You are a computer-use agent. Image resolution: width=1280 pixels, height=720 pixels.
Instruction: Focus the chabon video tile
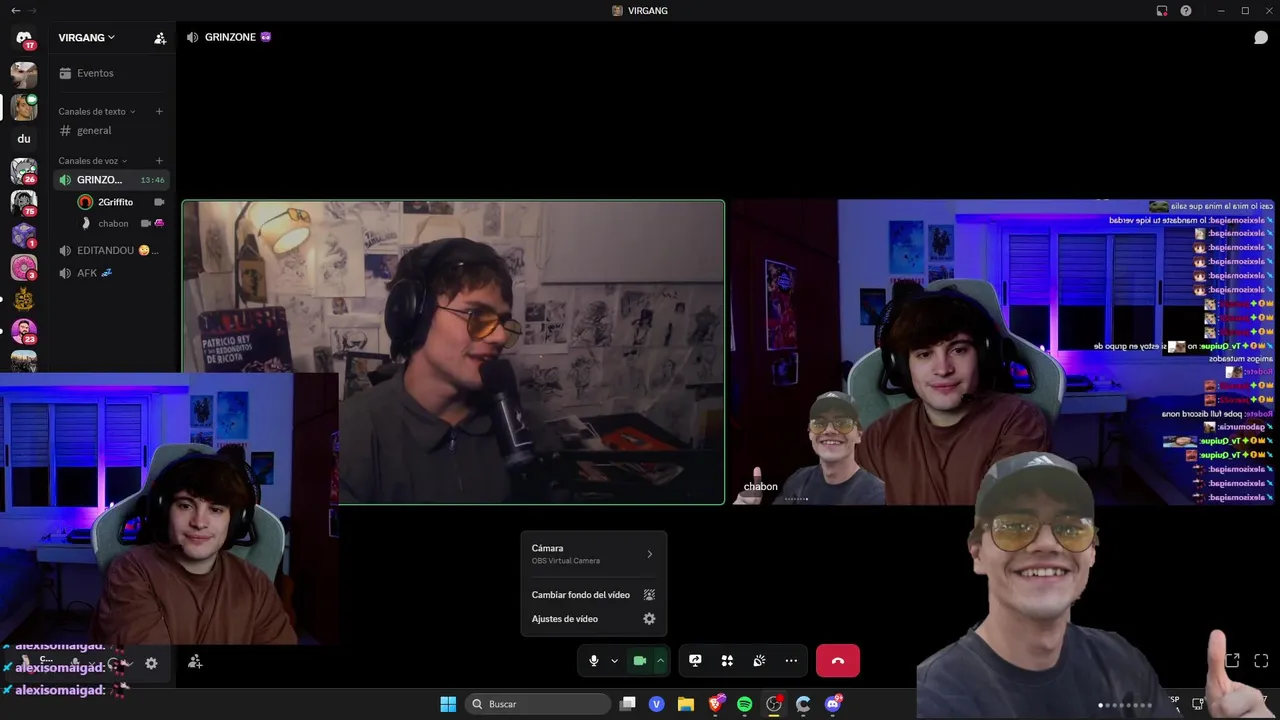(1003, 352)
